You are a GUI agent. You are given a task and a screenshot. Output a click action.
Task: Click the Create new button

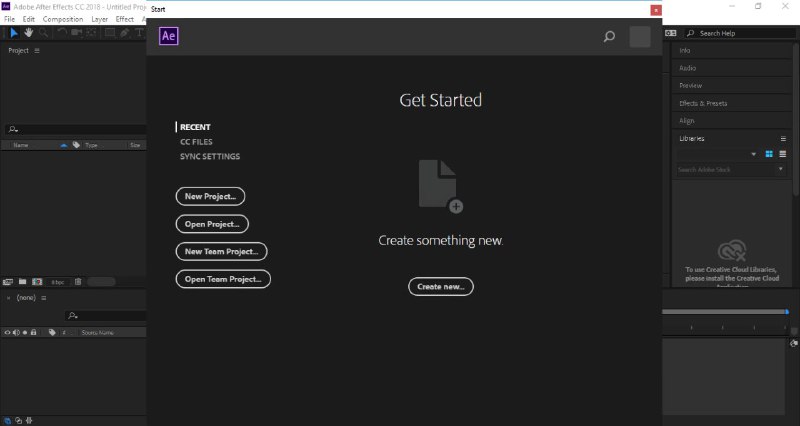pyautogui.click(x=441, y=287)
